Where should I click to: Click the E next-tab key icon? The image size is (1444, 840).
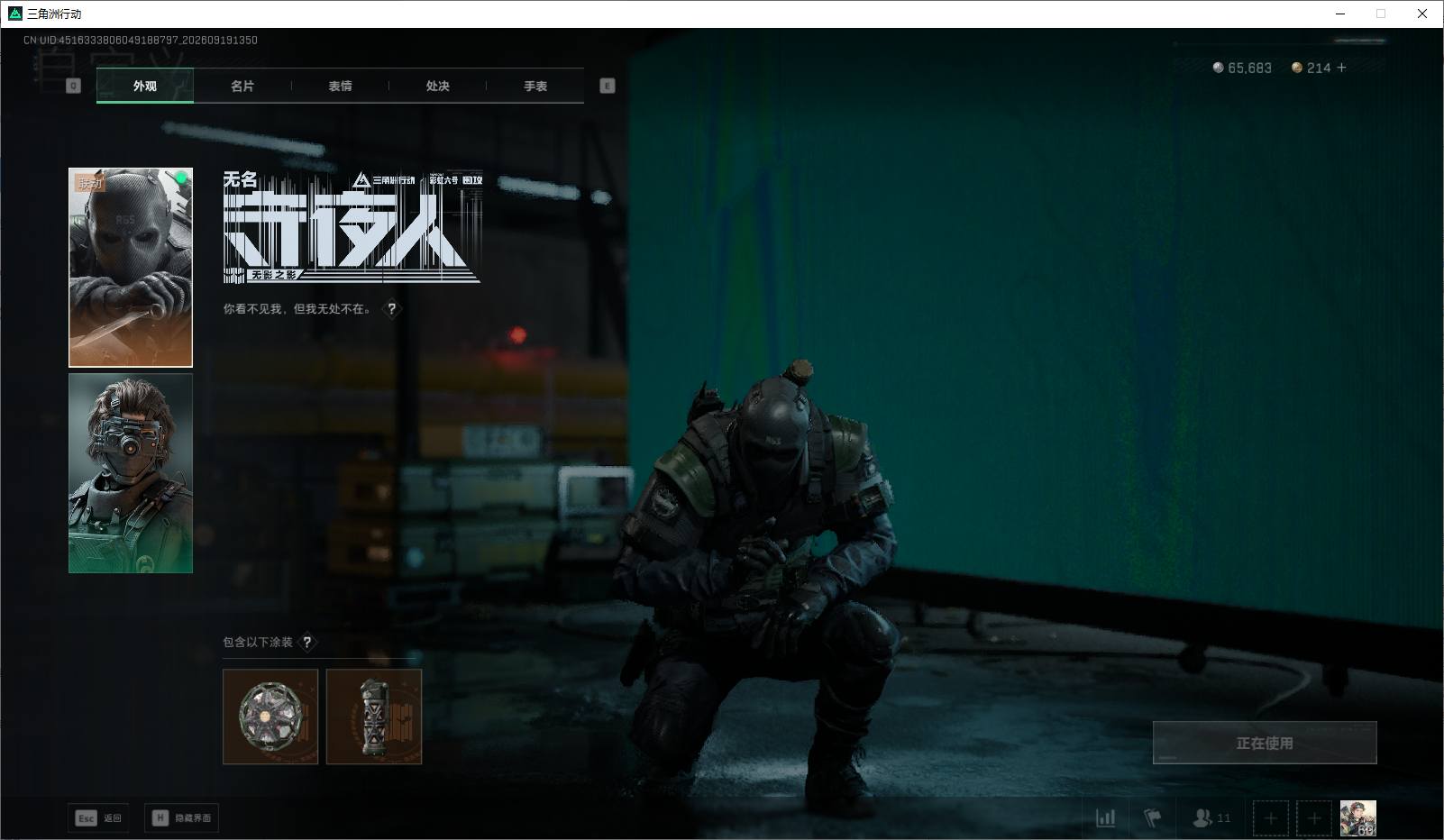[608, 86]
